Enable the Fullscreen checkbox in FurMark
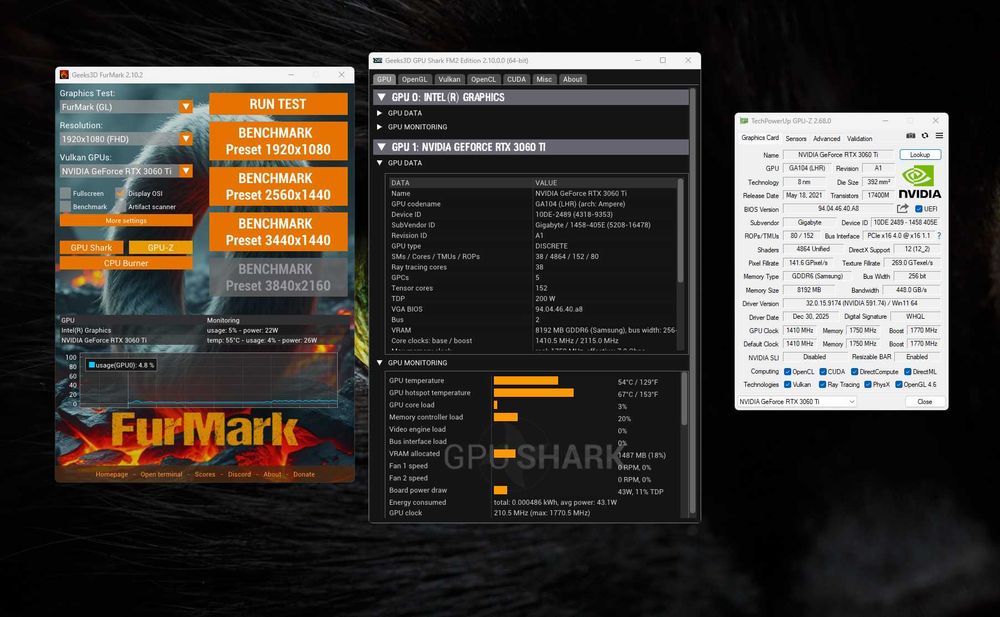Screen dimensions: 1000x617 (x=65, y=193)
